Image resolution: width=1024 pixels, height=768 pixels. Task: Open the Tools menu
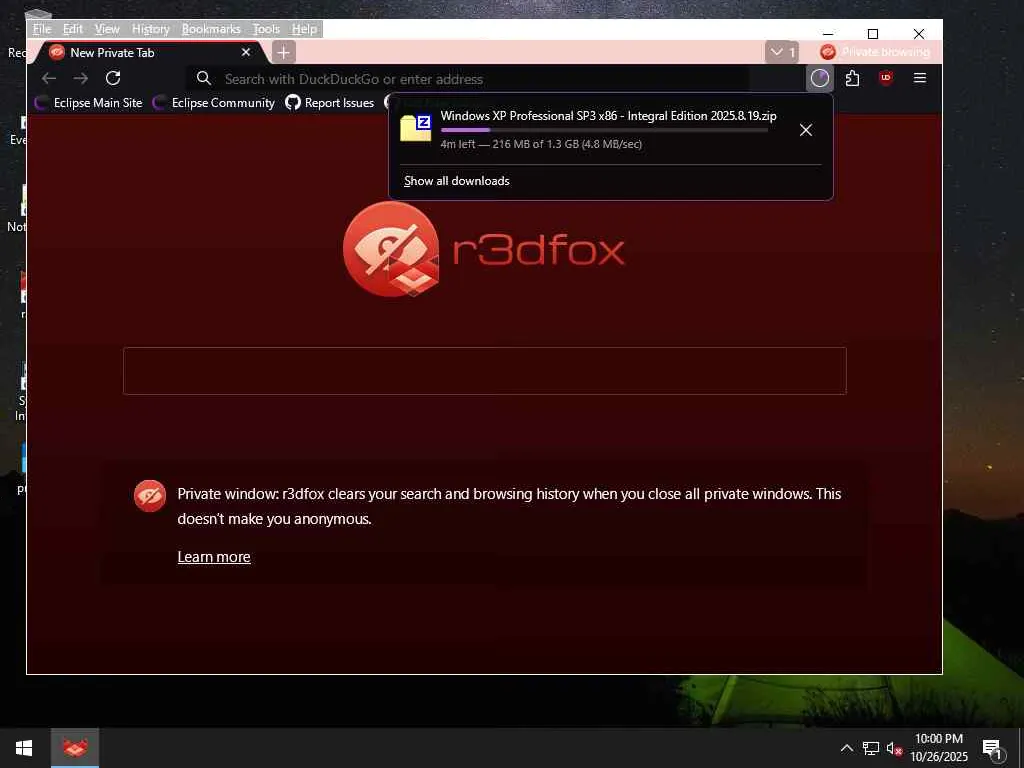(x=266, y=29)
